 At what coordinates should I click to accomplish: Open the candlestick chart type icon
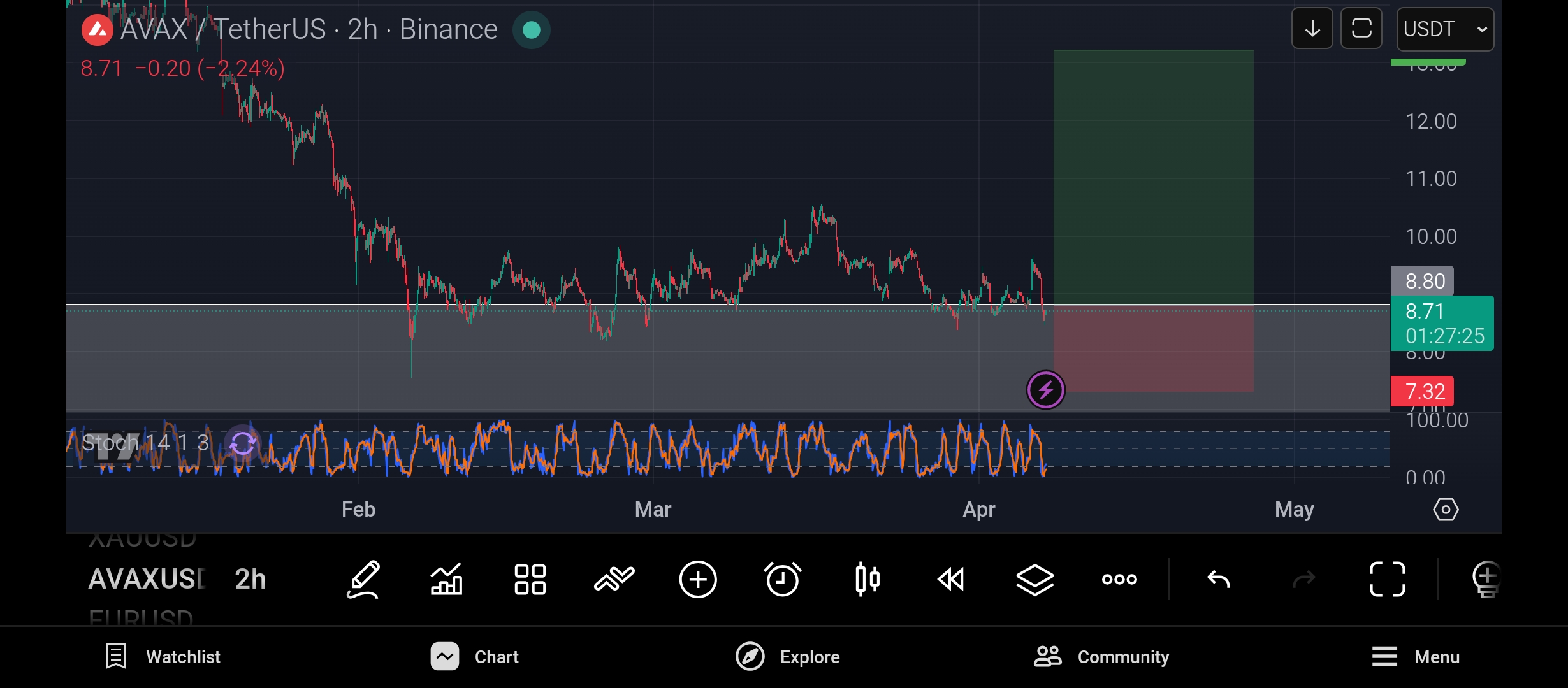[867, 580]
